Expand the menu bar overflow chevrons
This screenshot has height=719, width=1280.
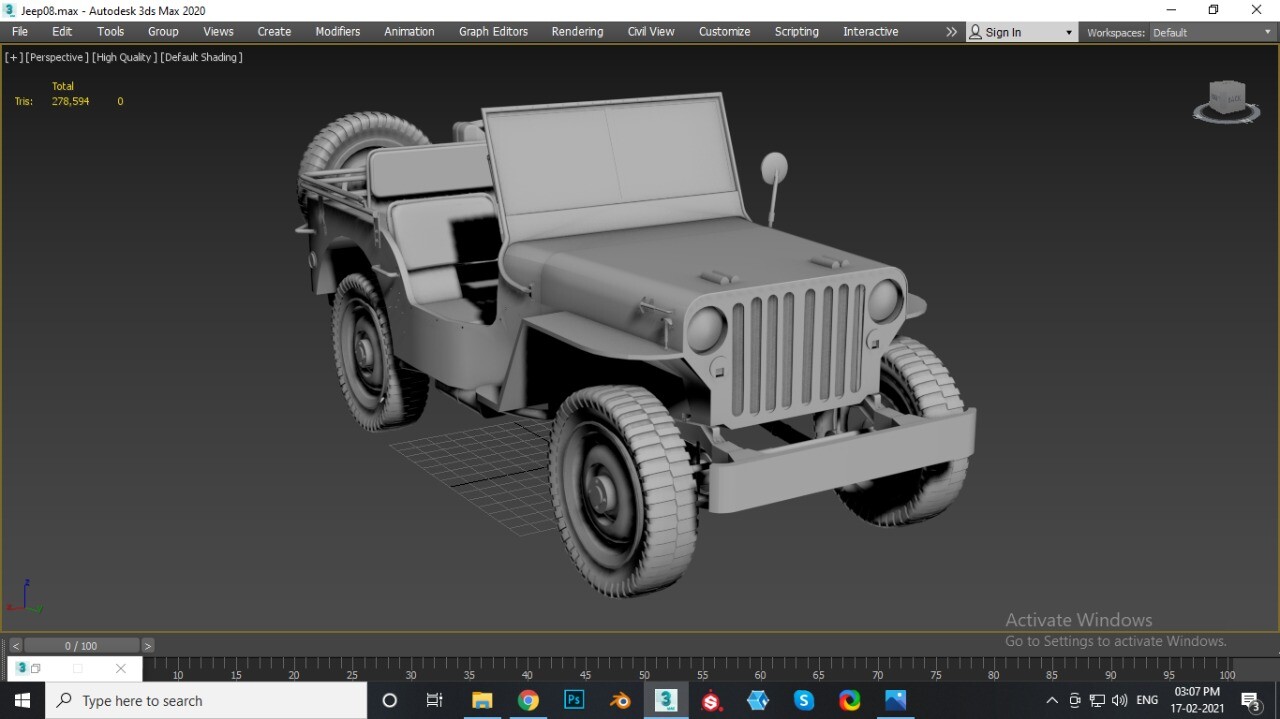(951, 32)
